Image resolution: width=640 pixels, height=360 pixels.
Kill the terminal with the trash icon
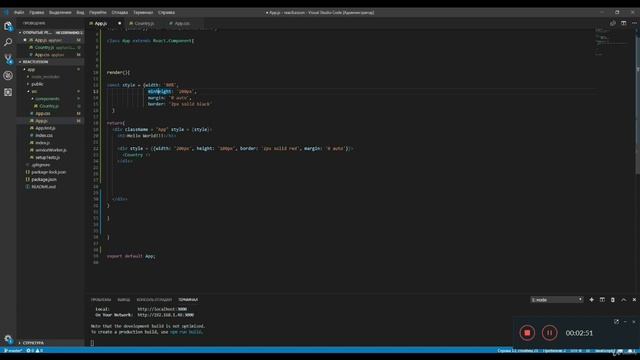[613, 300]
